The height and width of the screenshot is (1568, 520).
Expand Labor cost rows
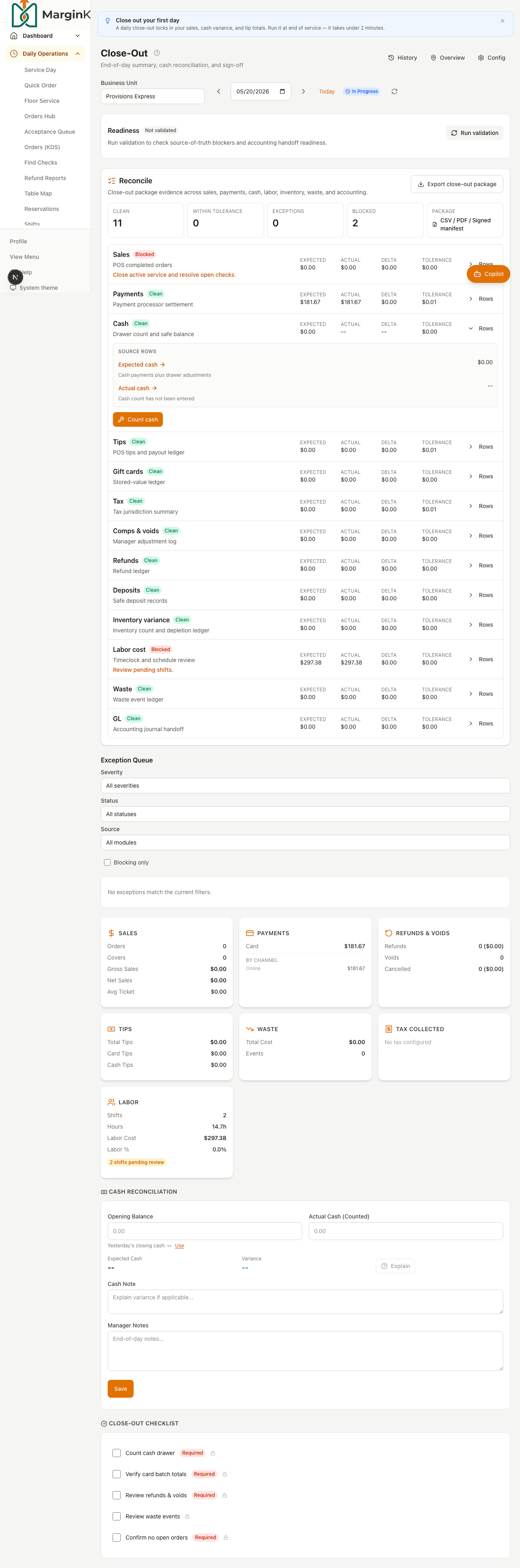pos(481,659)
